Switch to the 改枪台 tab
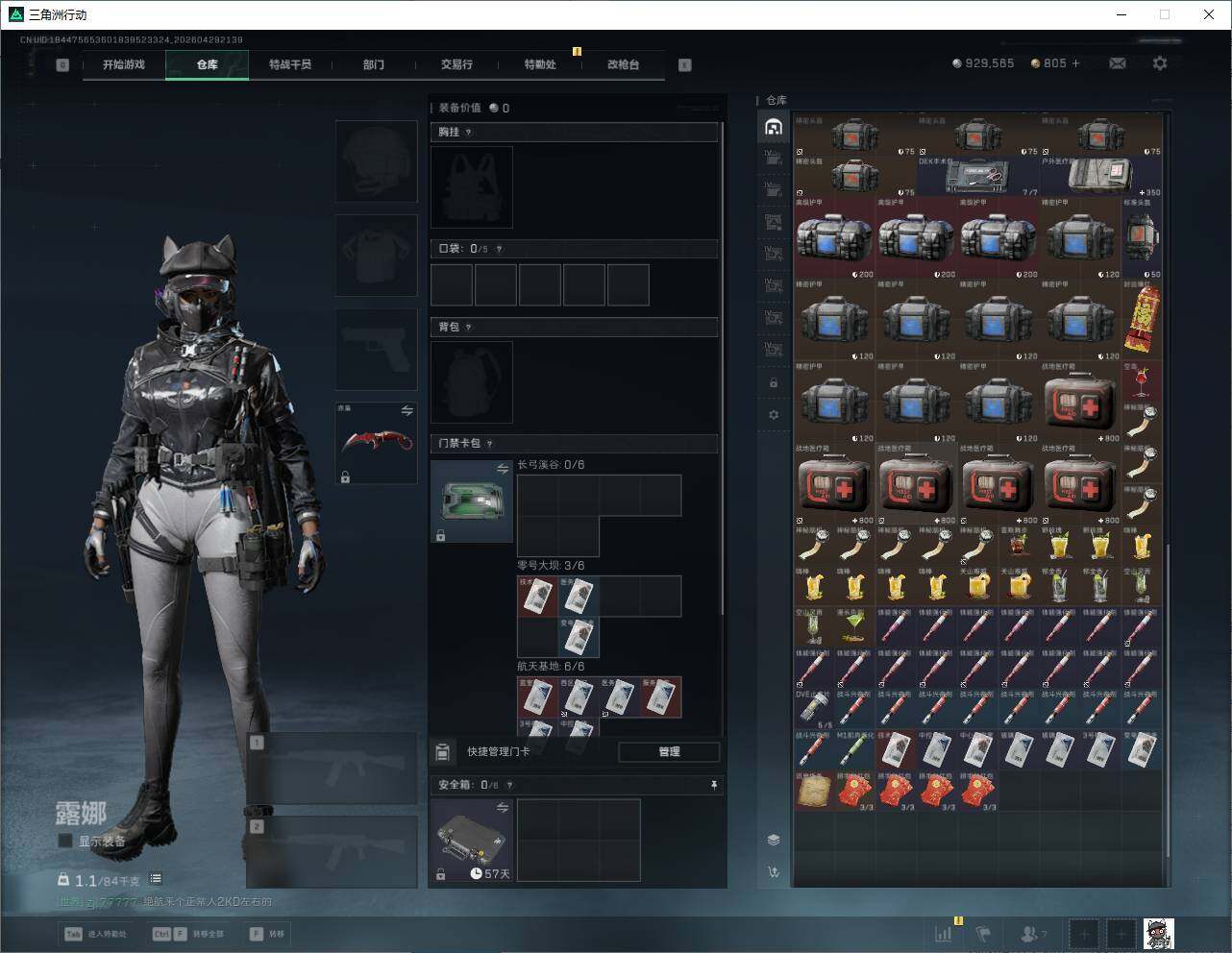 click(624, 64)
